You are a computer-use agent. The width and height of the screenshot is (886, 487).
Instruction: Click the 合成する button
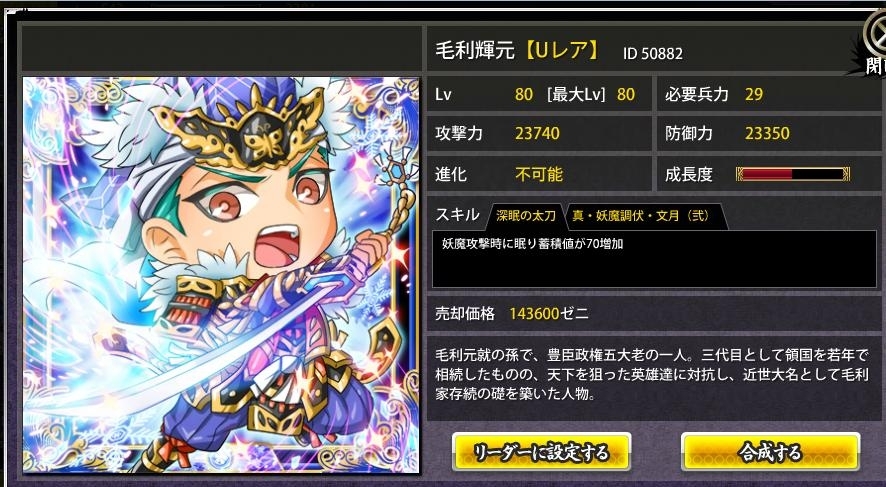(x=770, y=452)
